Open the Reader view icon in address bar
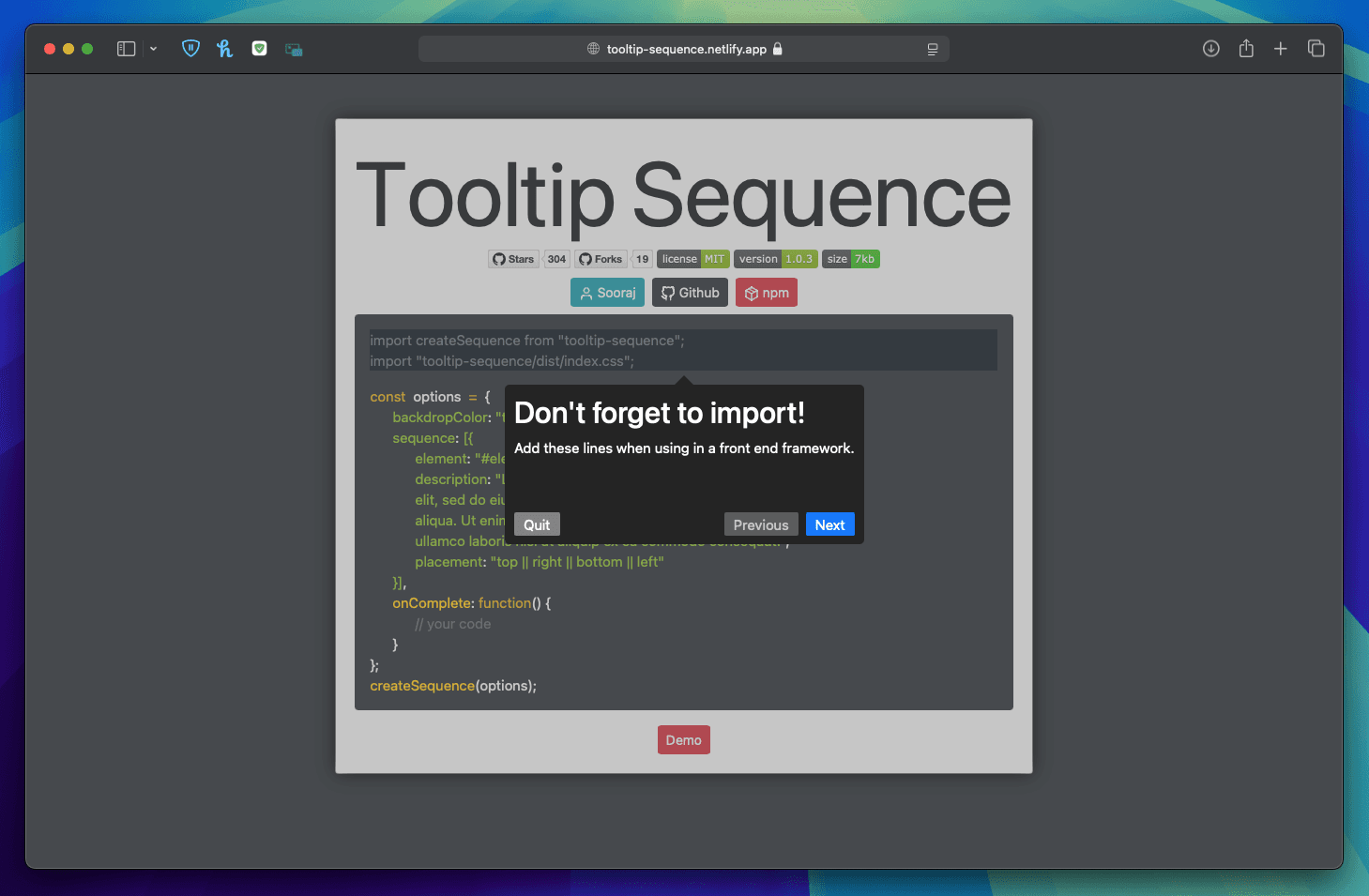This screenshot has height=896, width=1369. point(932,49)
